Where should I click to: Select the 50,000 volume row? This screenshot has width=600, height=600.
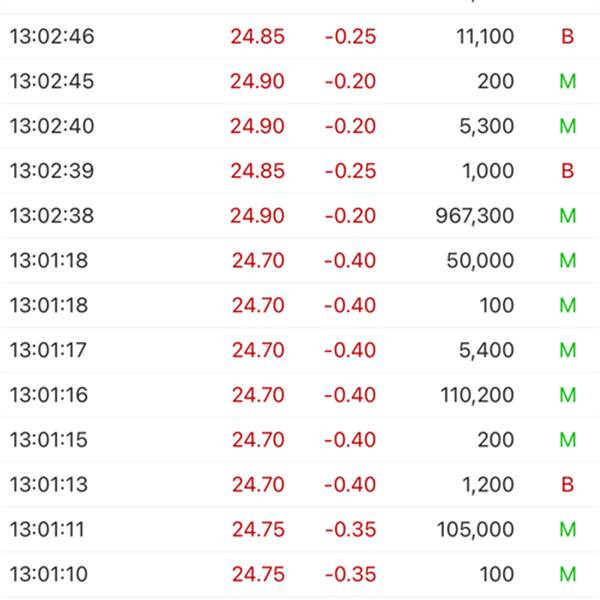pos(300,260)
